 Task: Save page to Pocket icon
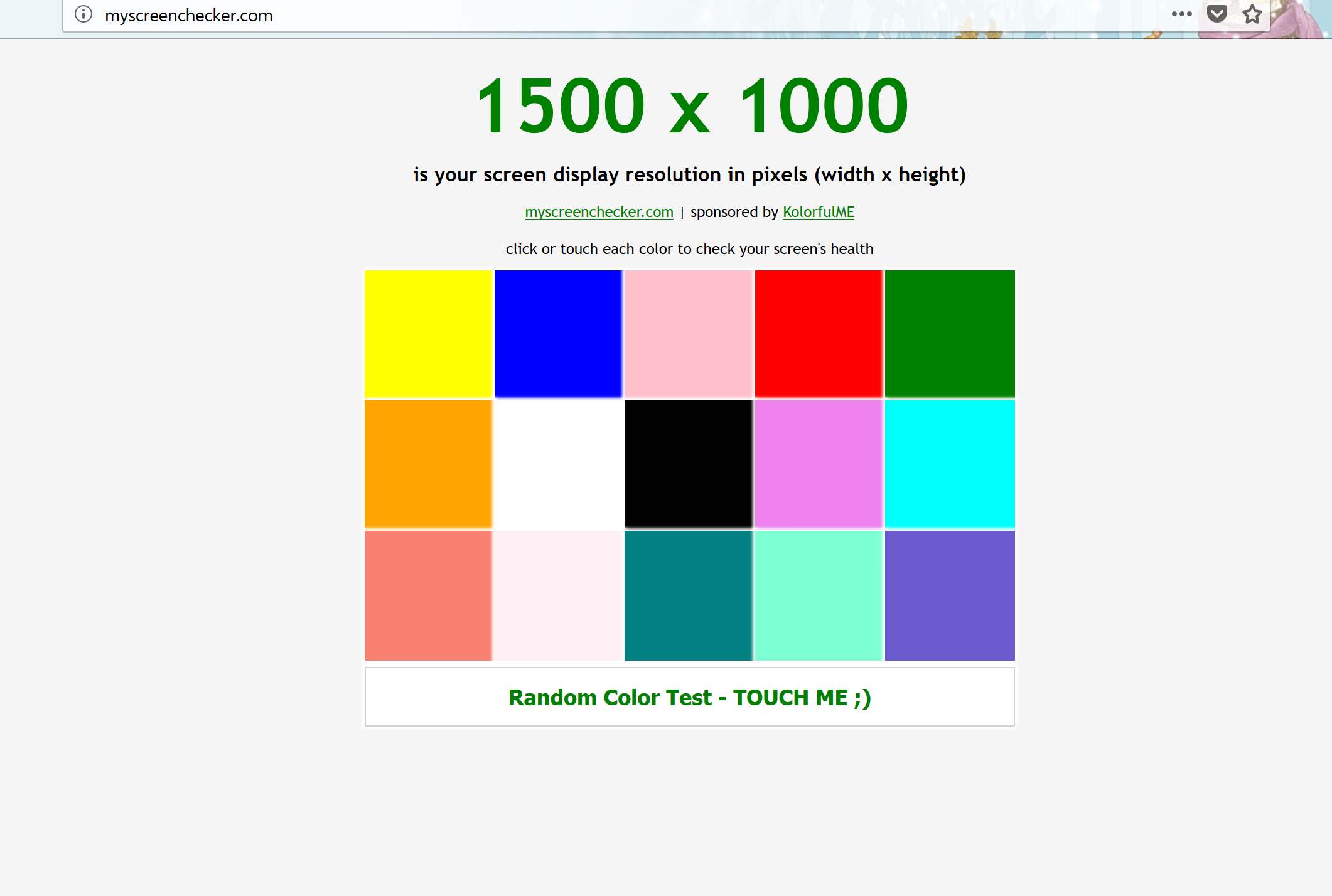(1217, 14)
